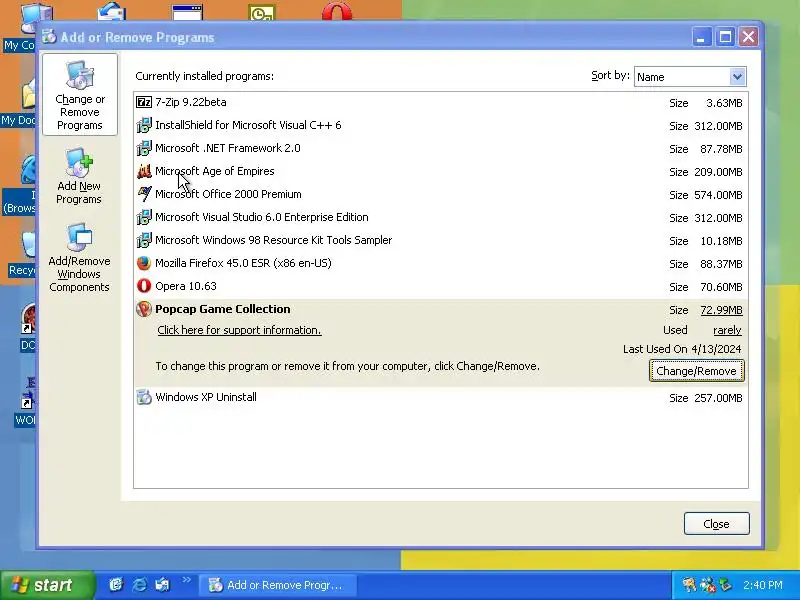The height and width of the screenshot is (600, 800).
Task: Minimize the Add or Remove Programs window
Action: (702, 37)
